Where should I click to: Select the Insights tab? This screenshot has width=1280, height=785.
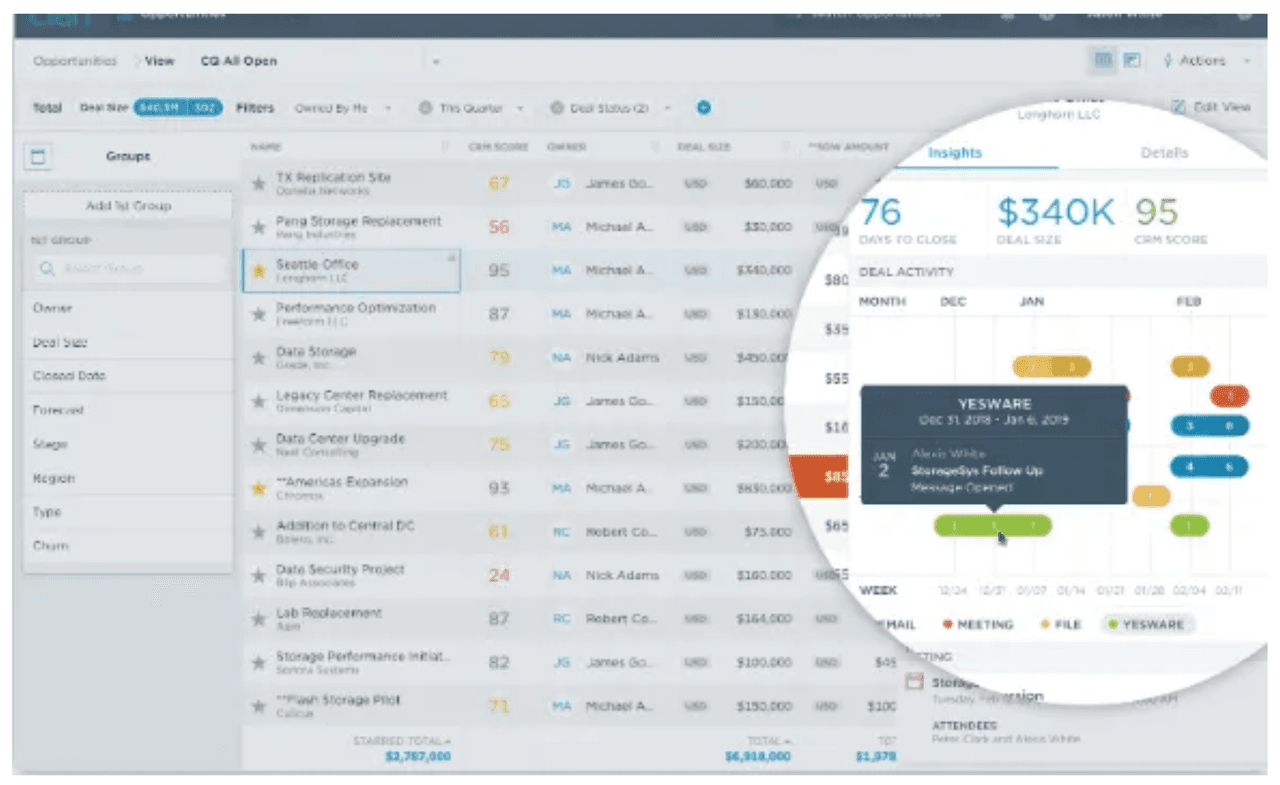pos(954,153)
